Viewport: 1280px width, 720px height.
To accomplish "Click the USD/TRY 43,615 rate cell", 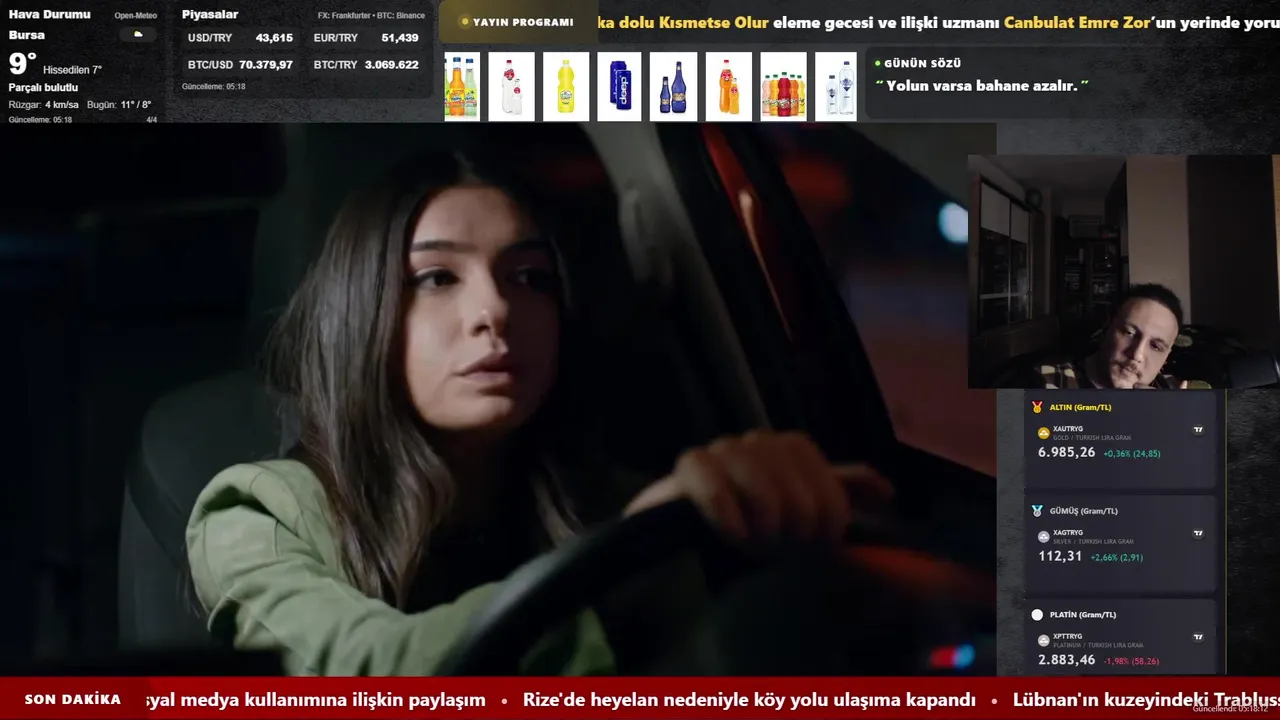I will [x=240, y=38].
